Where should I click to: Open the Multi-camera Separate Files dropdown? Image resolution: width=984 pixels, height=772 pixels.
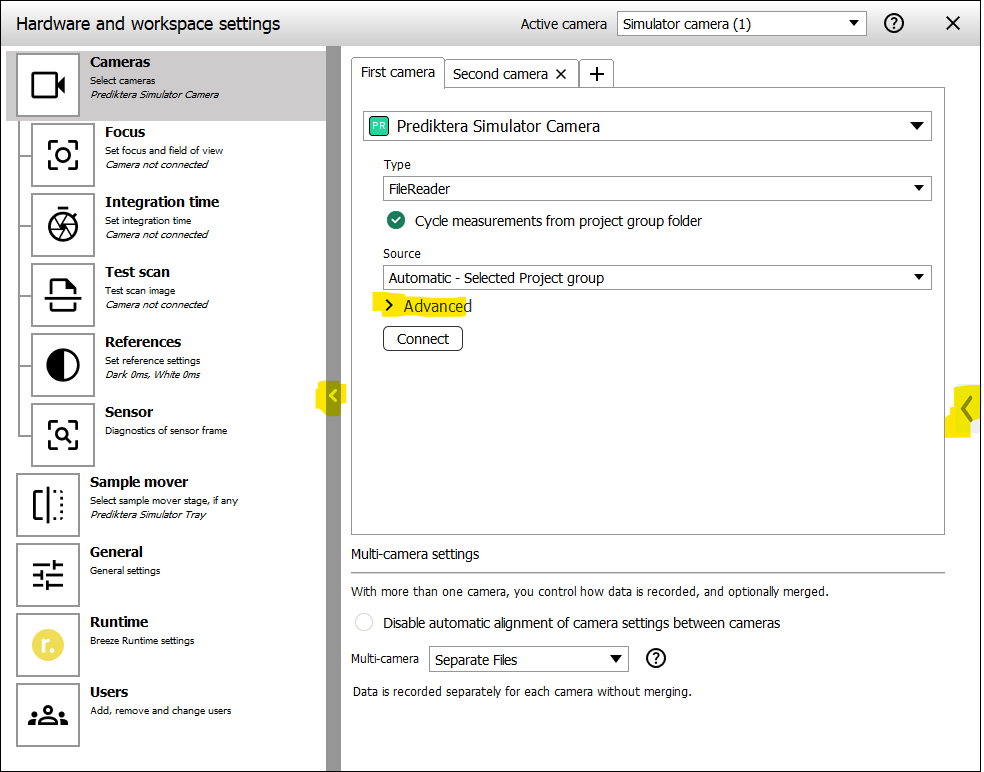click(x=528, y=659)
